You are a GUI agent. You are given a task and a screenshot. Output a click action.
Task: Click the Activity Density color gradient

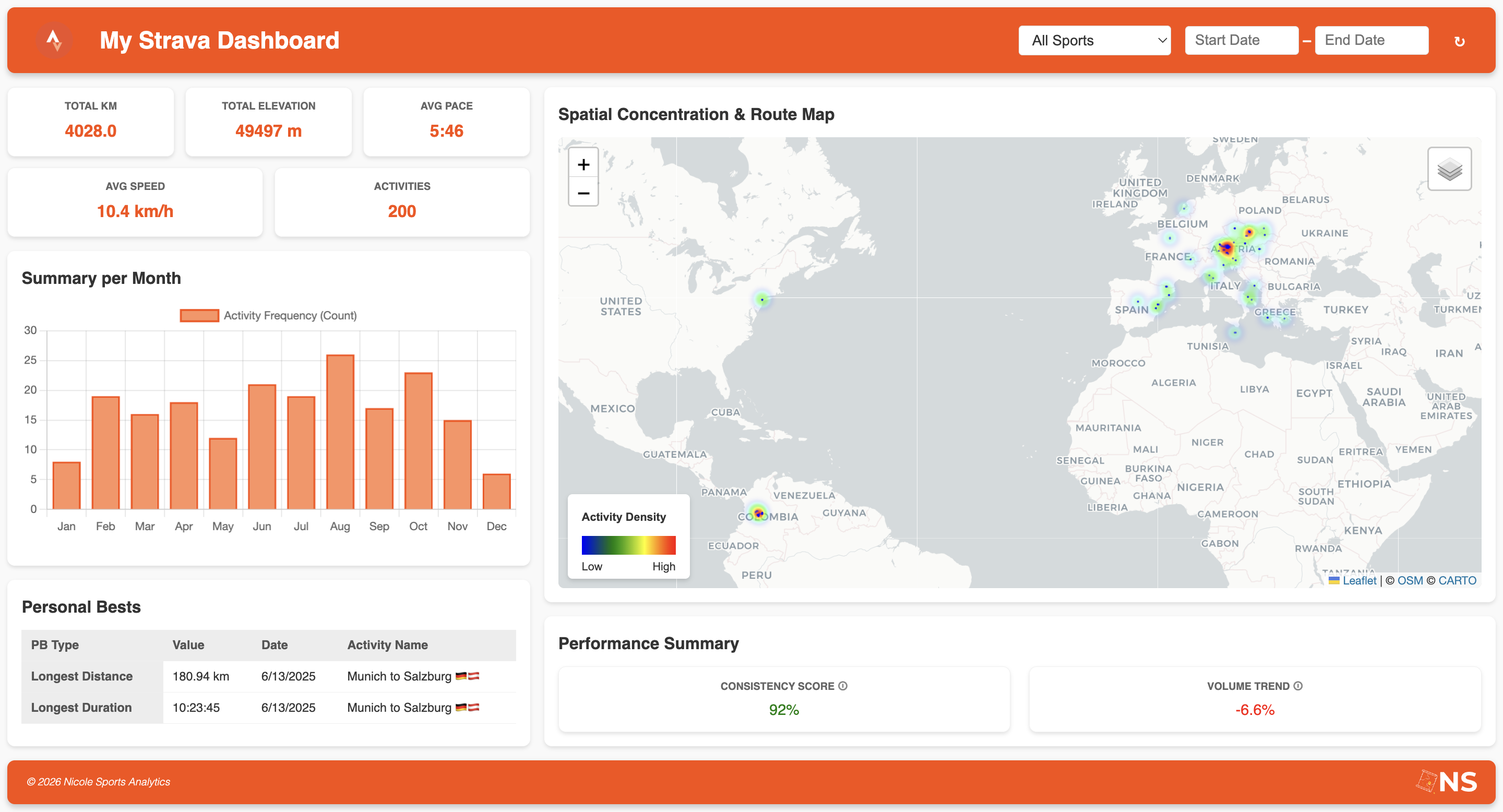(628, 545)
